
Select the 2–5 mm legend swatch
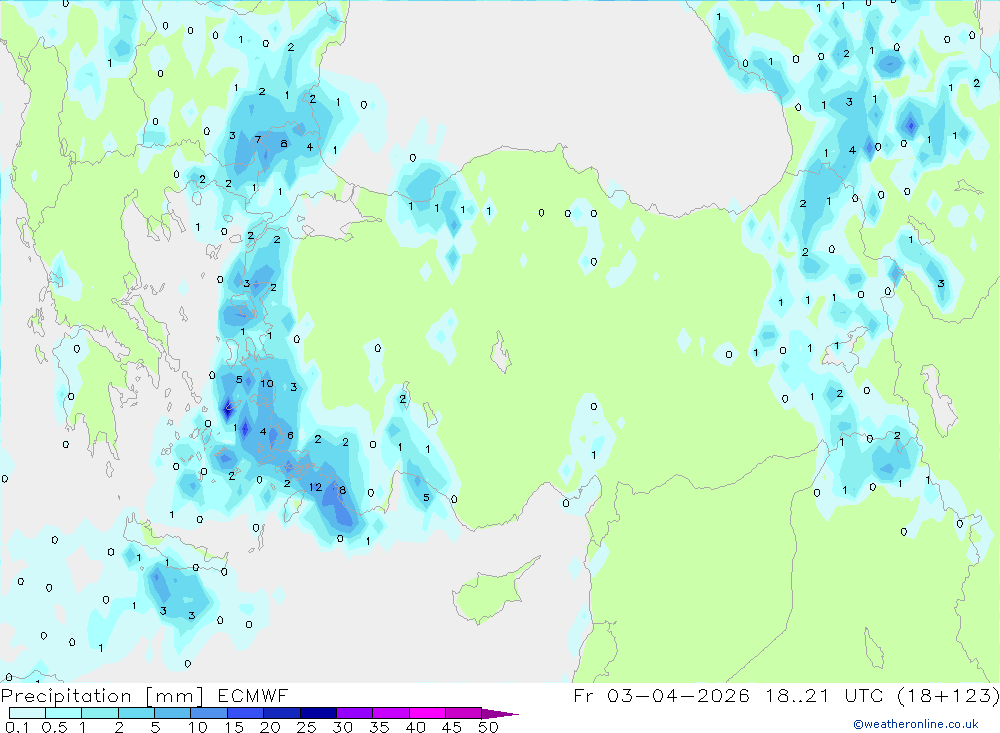click(x=136, y=713)
